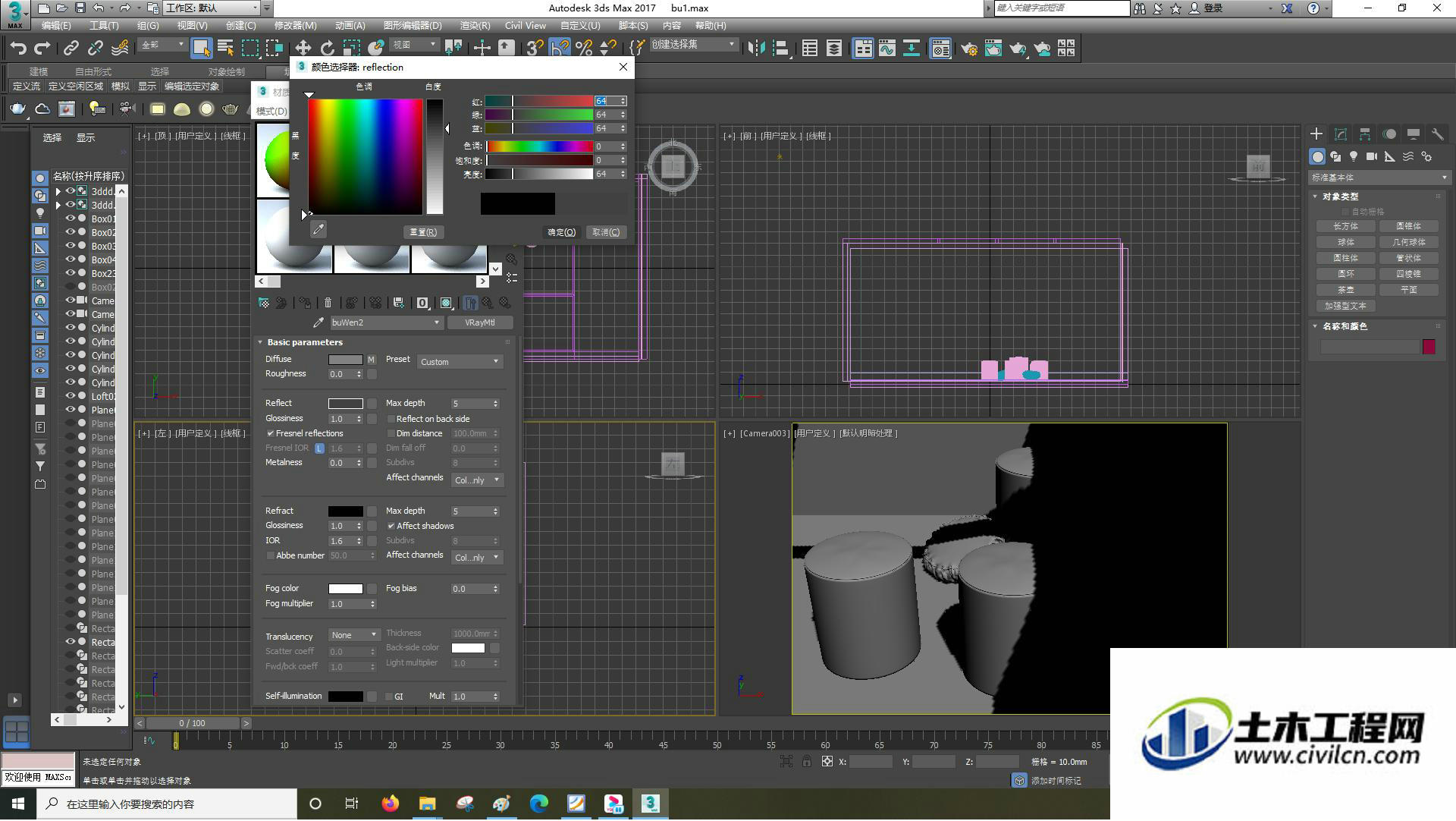Hide Loft02 using its eye icon

70,396
